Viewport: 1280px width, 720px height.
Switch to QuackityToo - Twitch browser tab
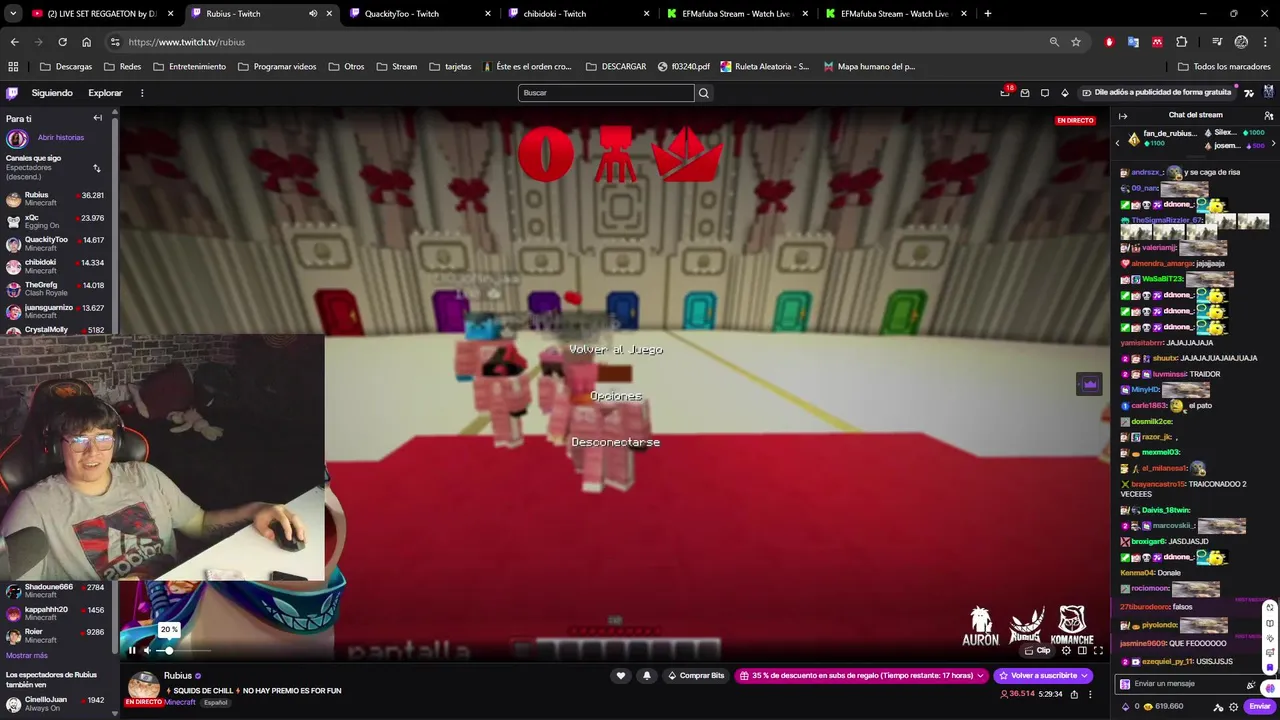(x=420, y=14)
